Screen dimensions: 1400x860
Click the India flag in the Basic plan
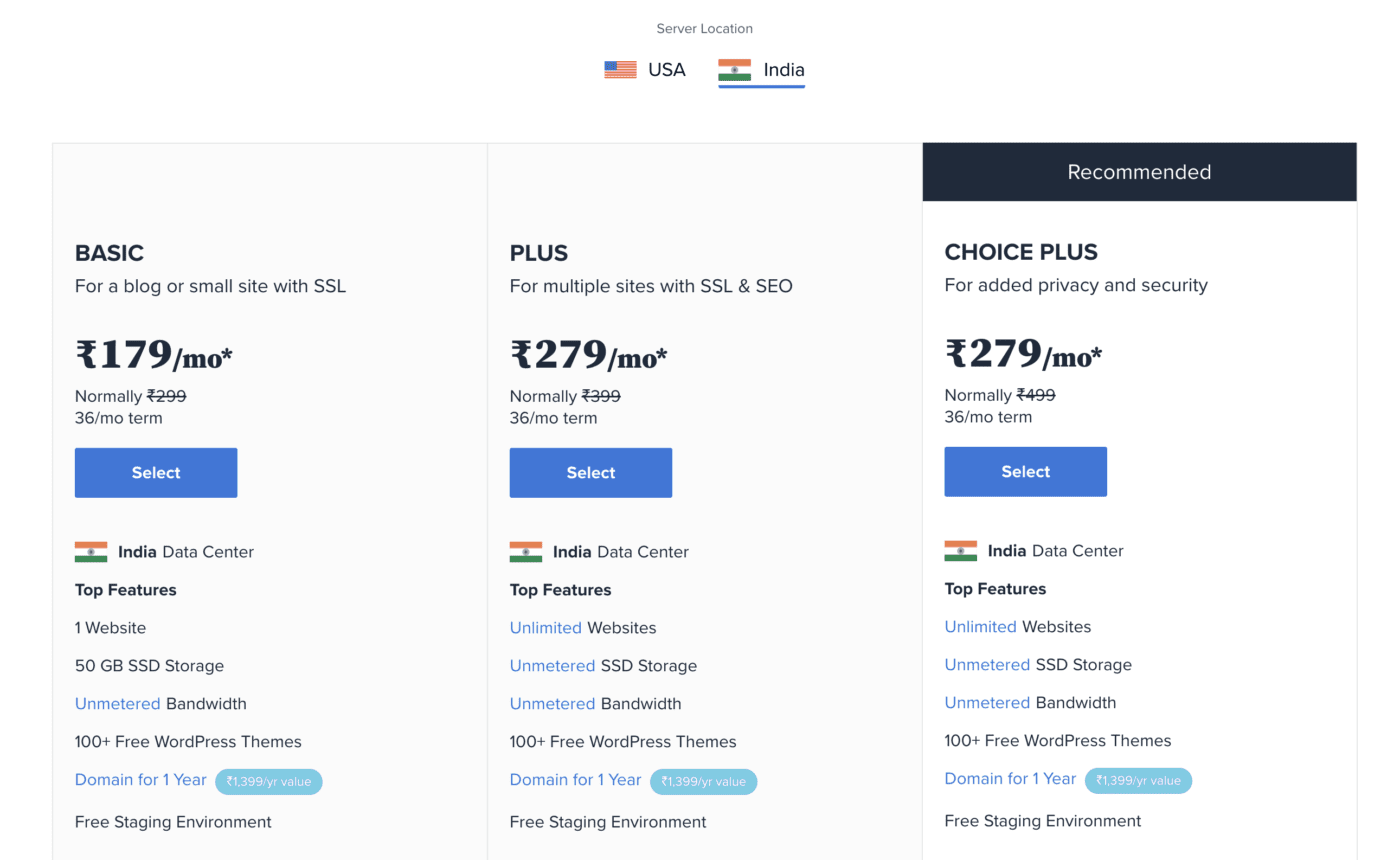[91, 552]
